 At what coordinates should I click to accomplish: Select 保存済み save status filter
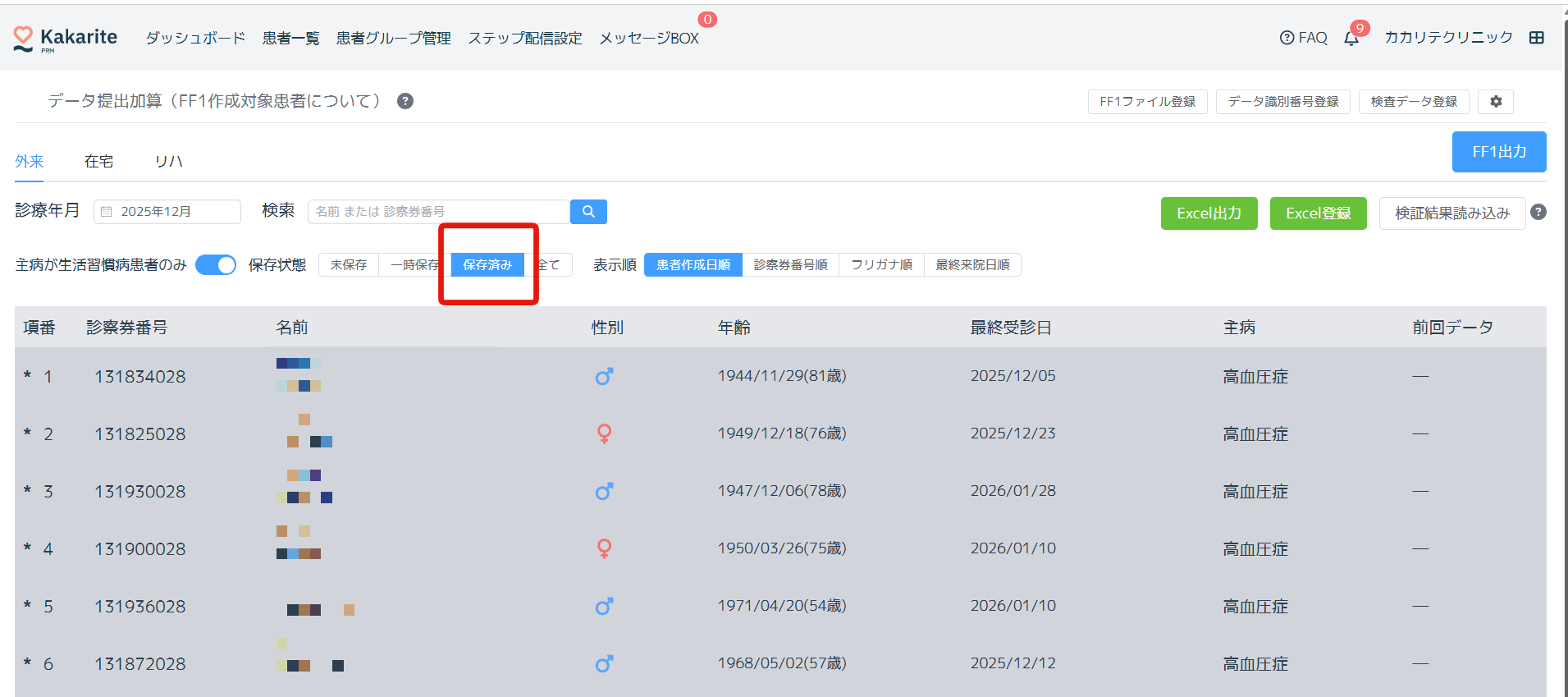point(487,265)
